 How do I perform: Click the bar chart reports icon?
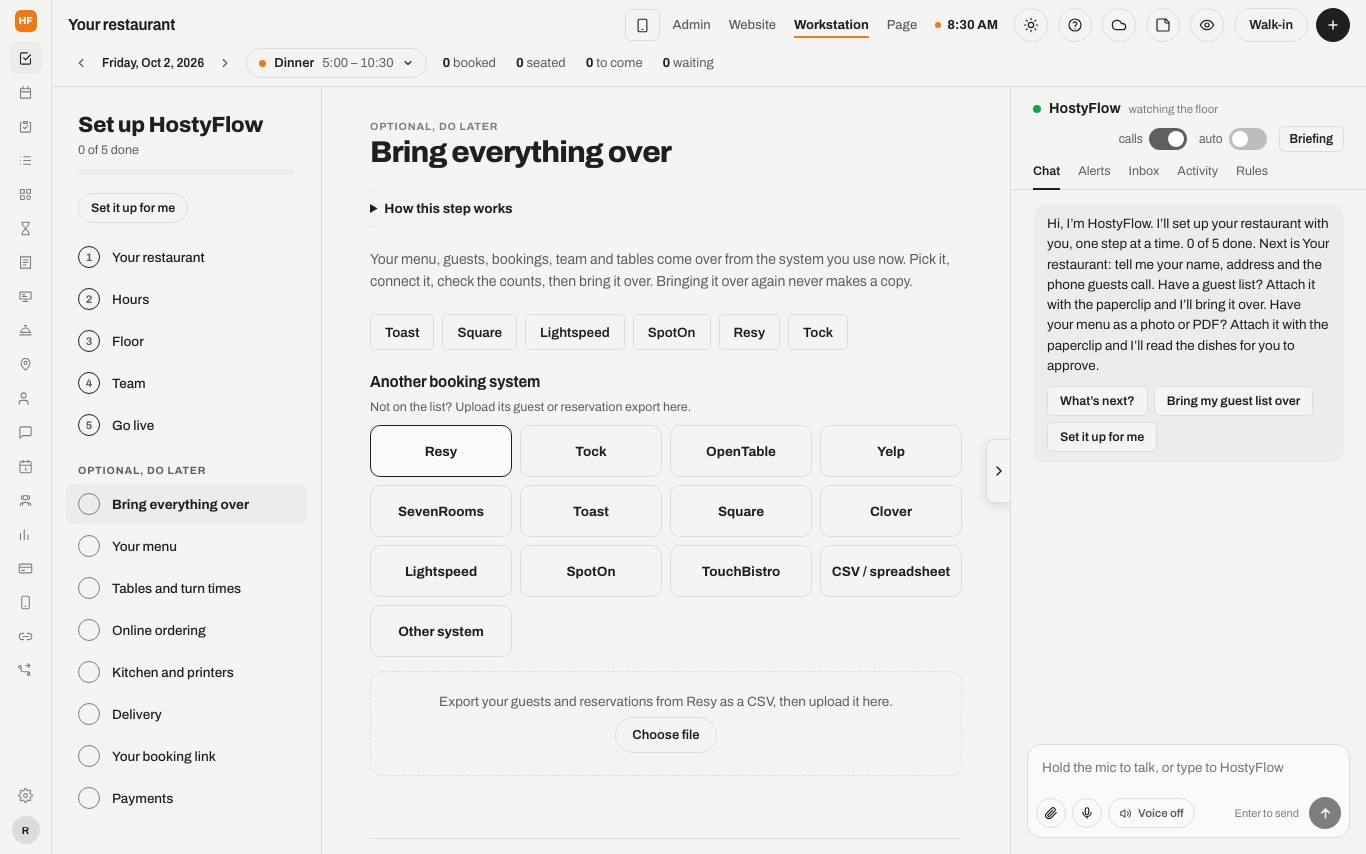[25, 535]
